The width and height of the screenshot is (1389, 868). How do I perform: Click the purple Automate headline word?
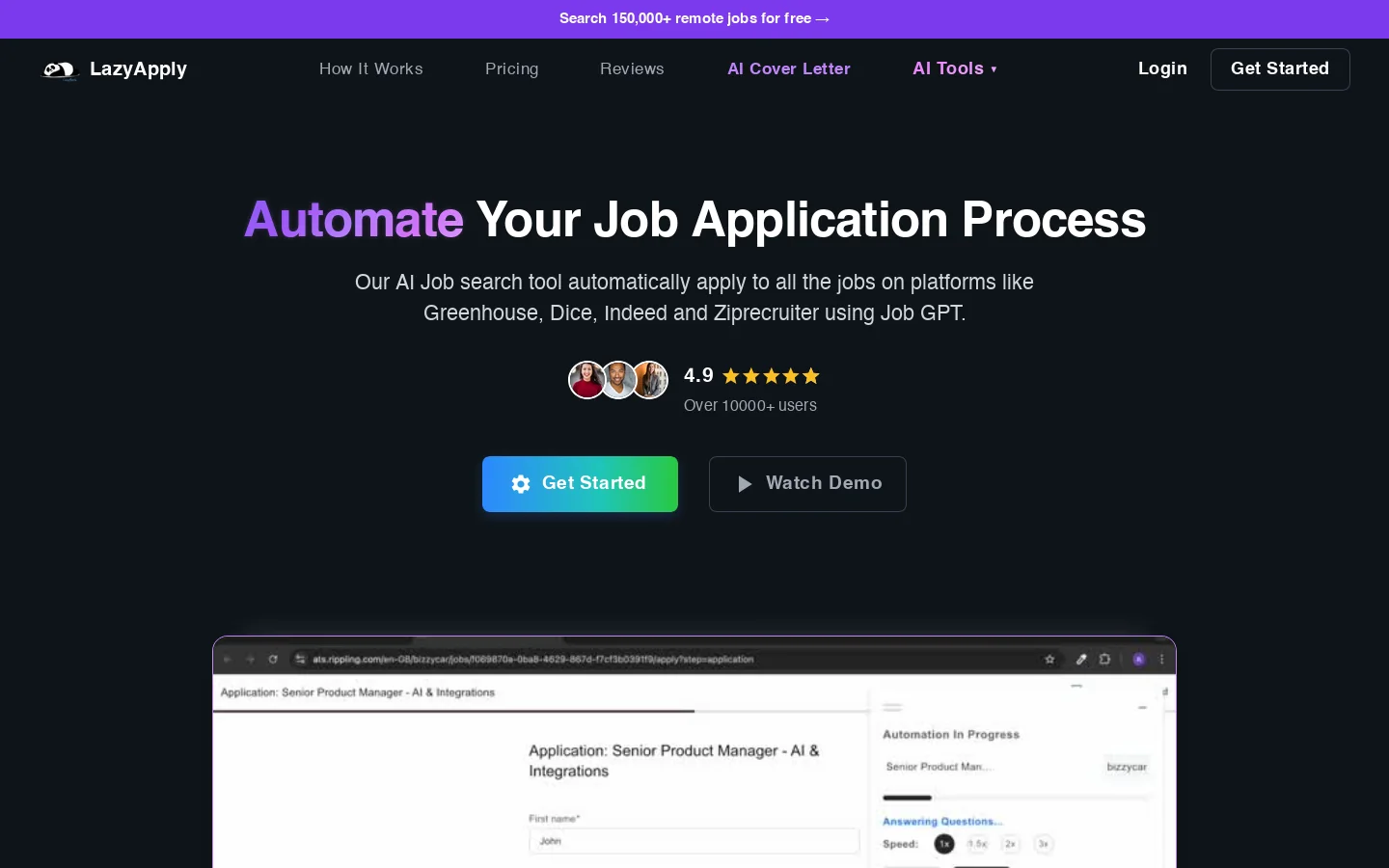(354, 220)
